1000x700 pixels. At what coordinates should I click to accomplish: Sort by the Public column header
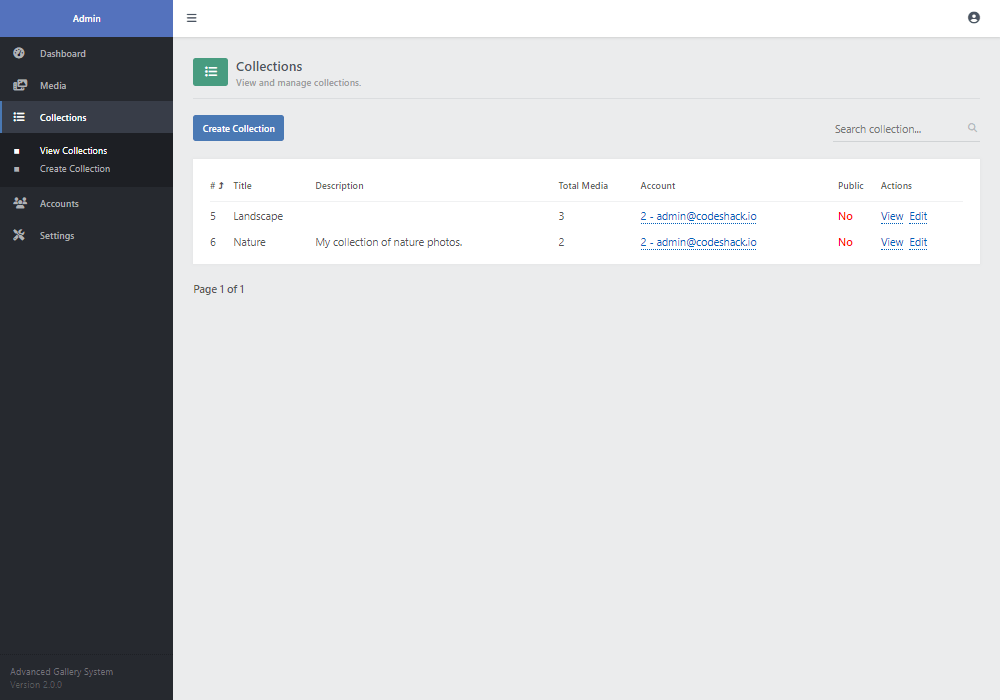[x=851, y=186]
